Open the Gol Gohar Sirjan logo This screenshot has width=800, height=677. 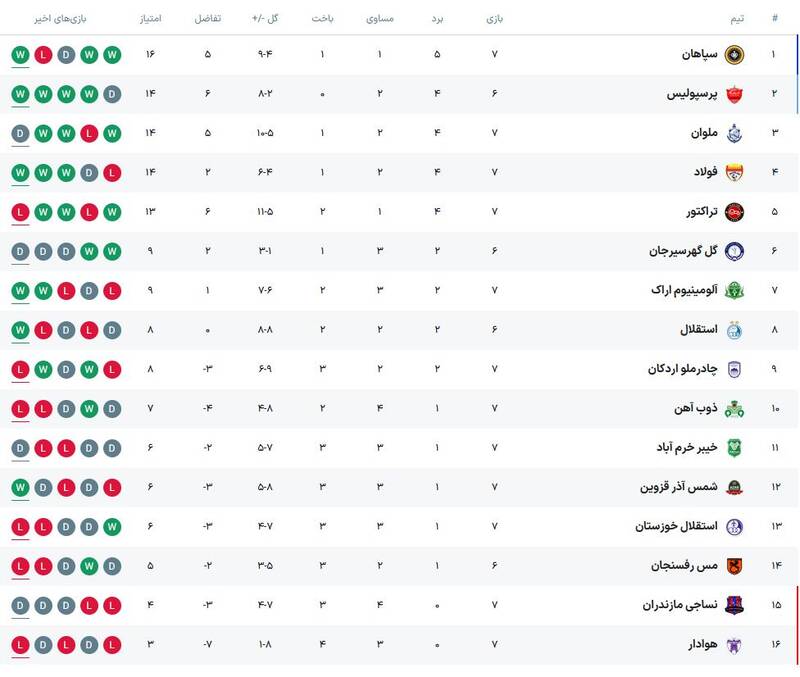734,251
